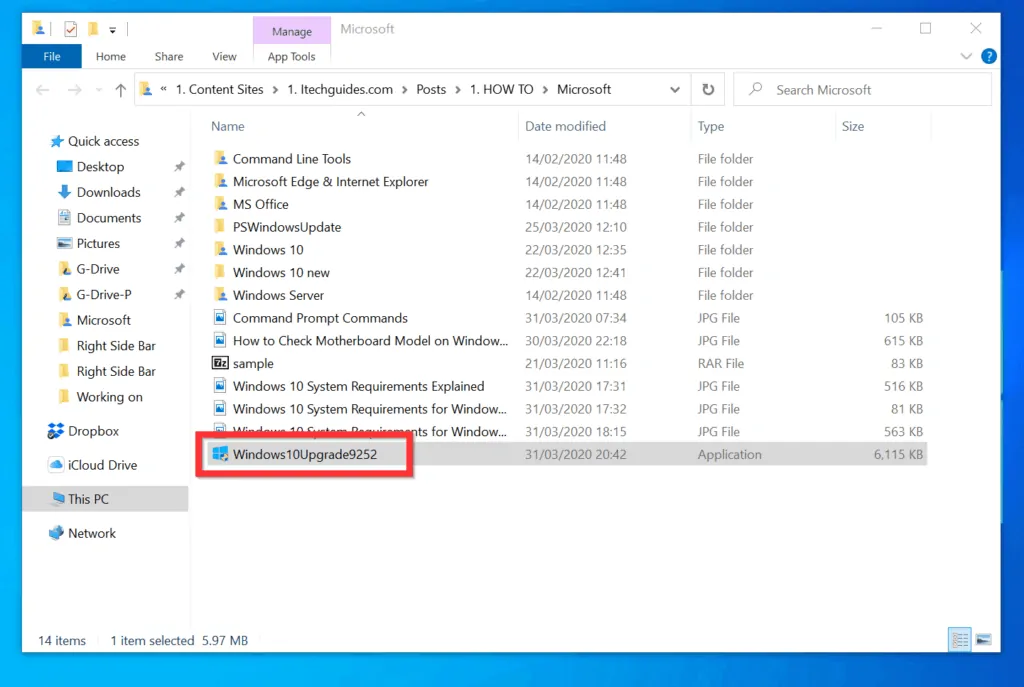Screen dimensions: 1024x687
Task: Expand the ribbon display chevron near Help
Action: [x=964, y=57]
